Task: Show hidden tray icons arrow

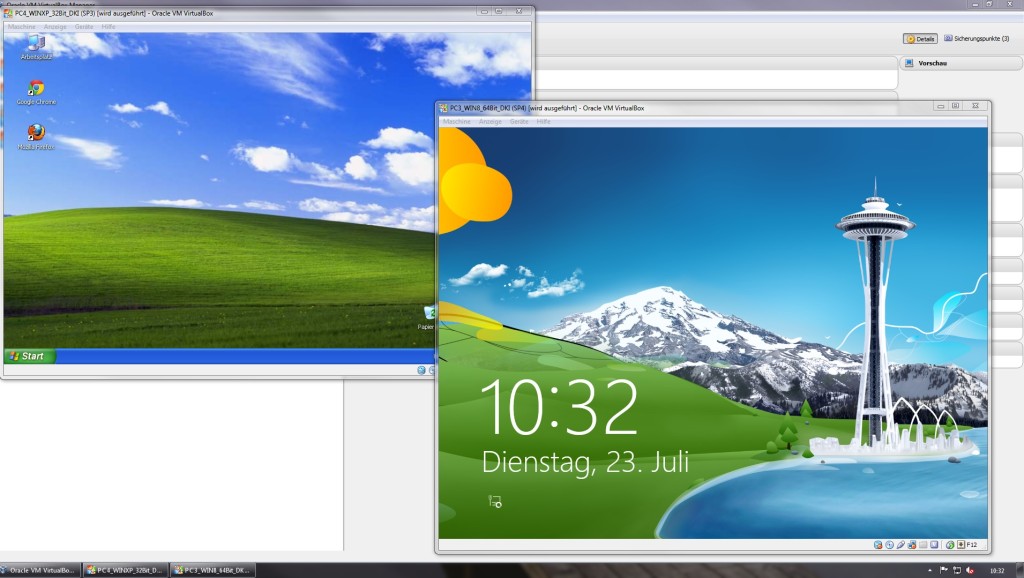Action: [930, 570]
